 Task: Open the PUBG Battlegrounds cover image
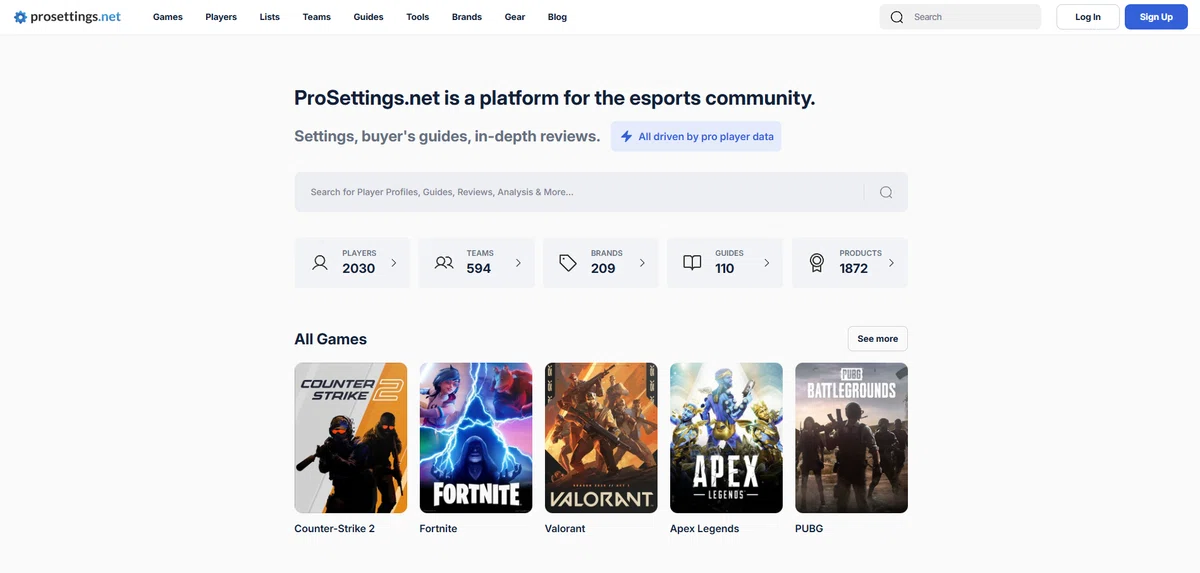click(851, 438)
